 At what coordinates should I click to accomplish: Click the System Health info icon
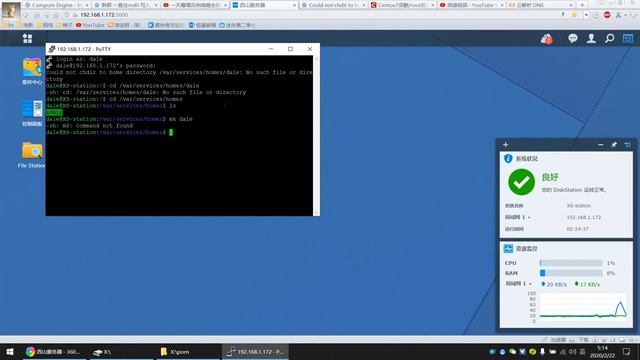[x=508, y=158]
